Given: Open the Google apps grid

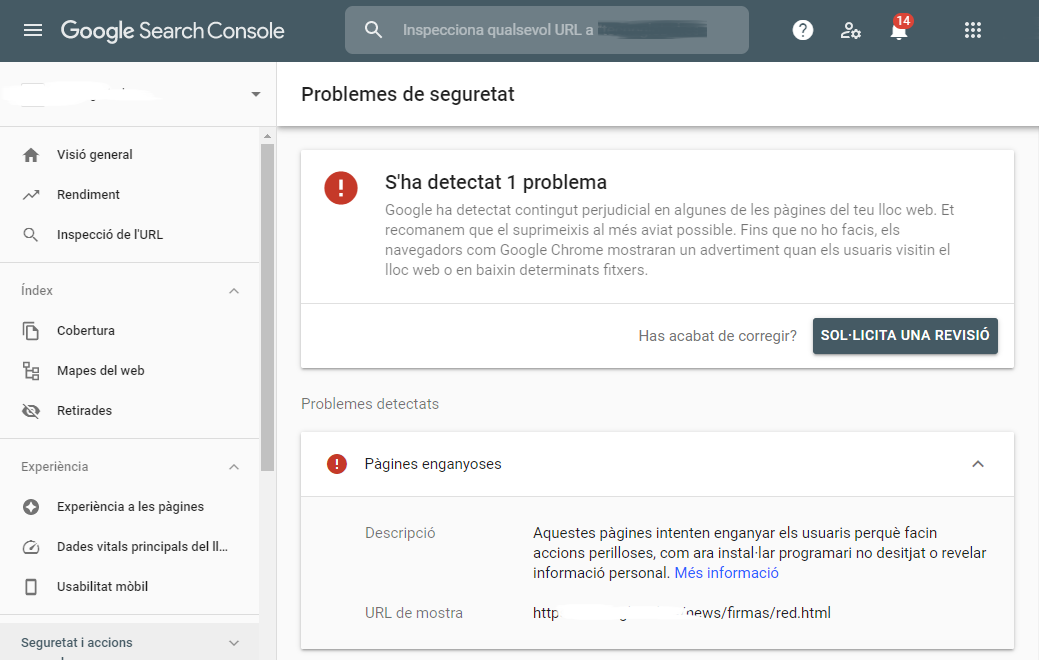Looking at the screenshot, I should [x=972, y=30].
